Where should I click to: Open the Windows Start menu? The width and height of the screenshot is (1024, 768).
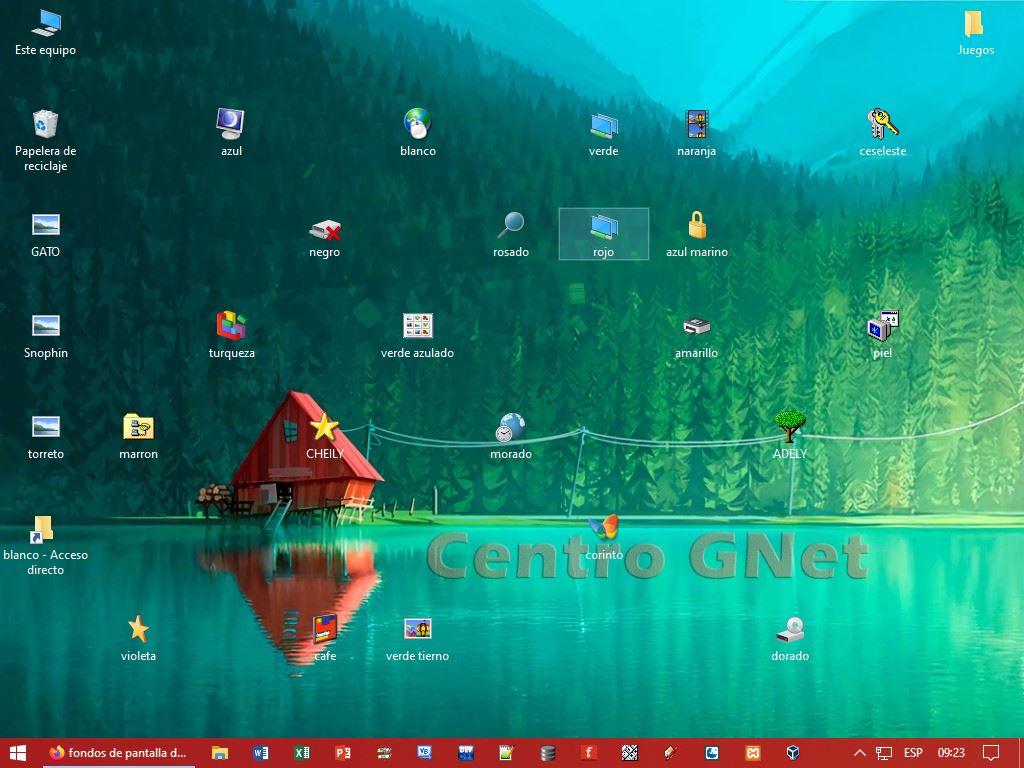(x=18, y=753)
